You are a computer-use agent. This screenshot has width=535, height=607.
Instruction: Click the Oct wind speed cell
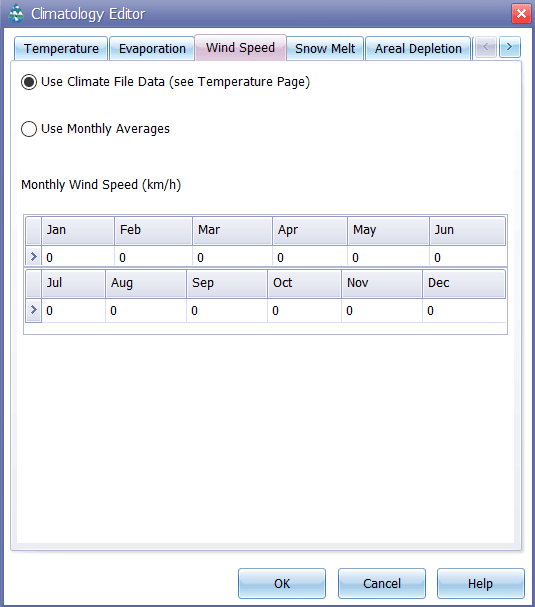click(x=305, y=310)
